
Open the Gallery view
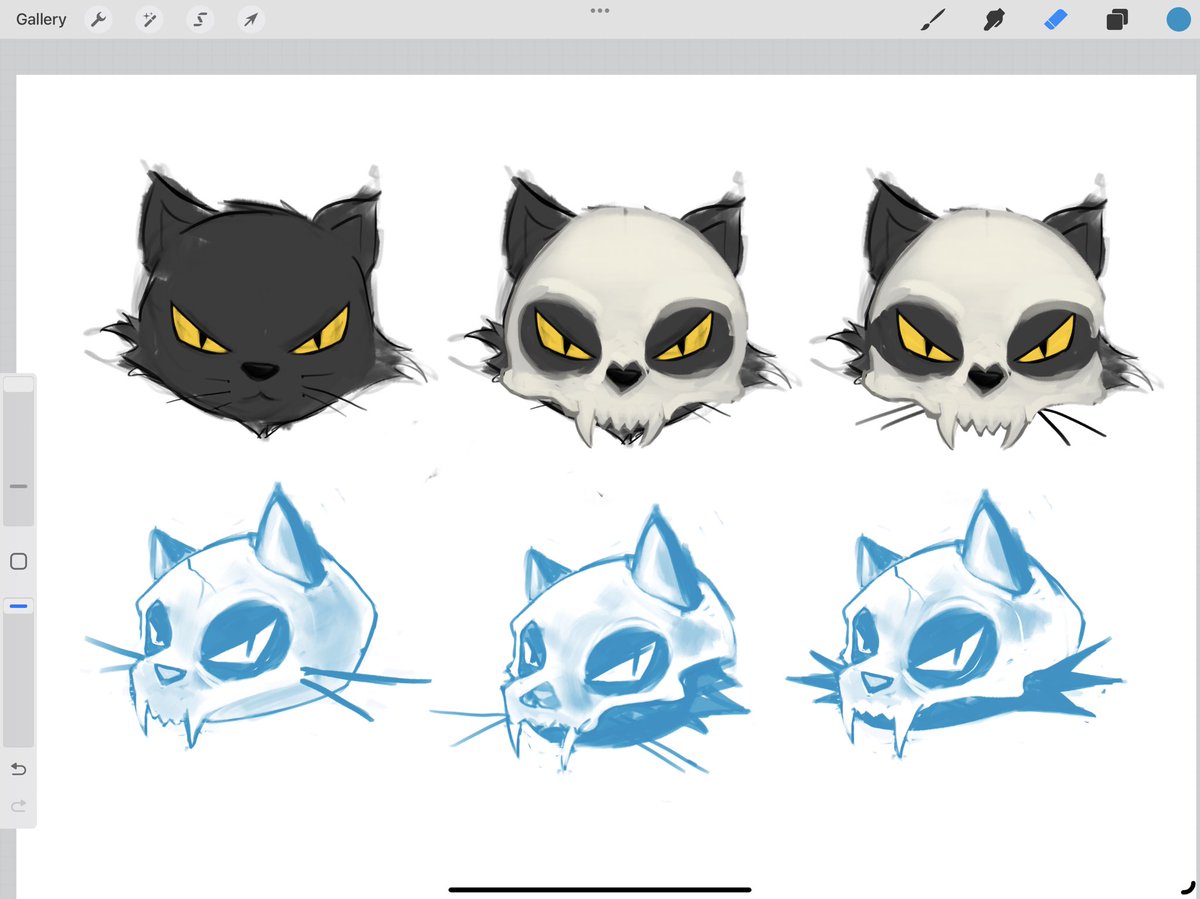(41, 19)
